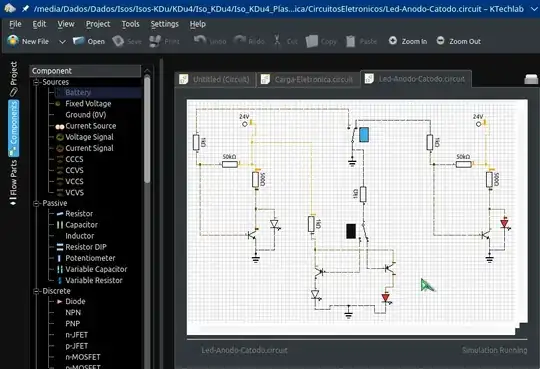Viewport: 540px width, 369px height.
Task: Open the Tools menu
Action: point(131,24)
